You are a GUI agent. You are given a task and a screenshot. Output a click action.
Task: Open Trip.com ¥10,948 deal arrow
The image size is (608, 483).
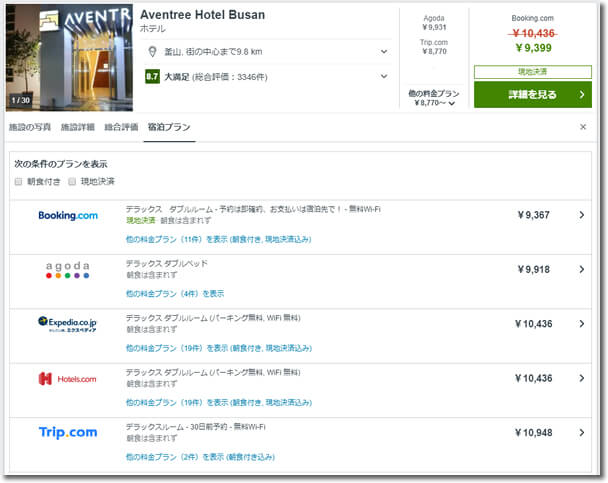point(582,433)
